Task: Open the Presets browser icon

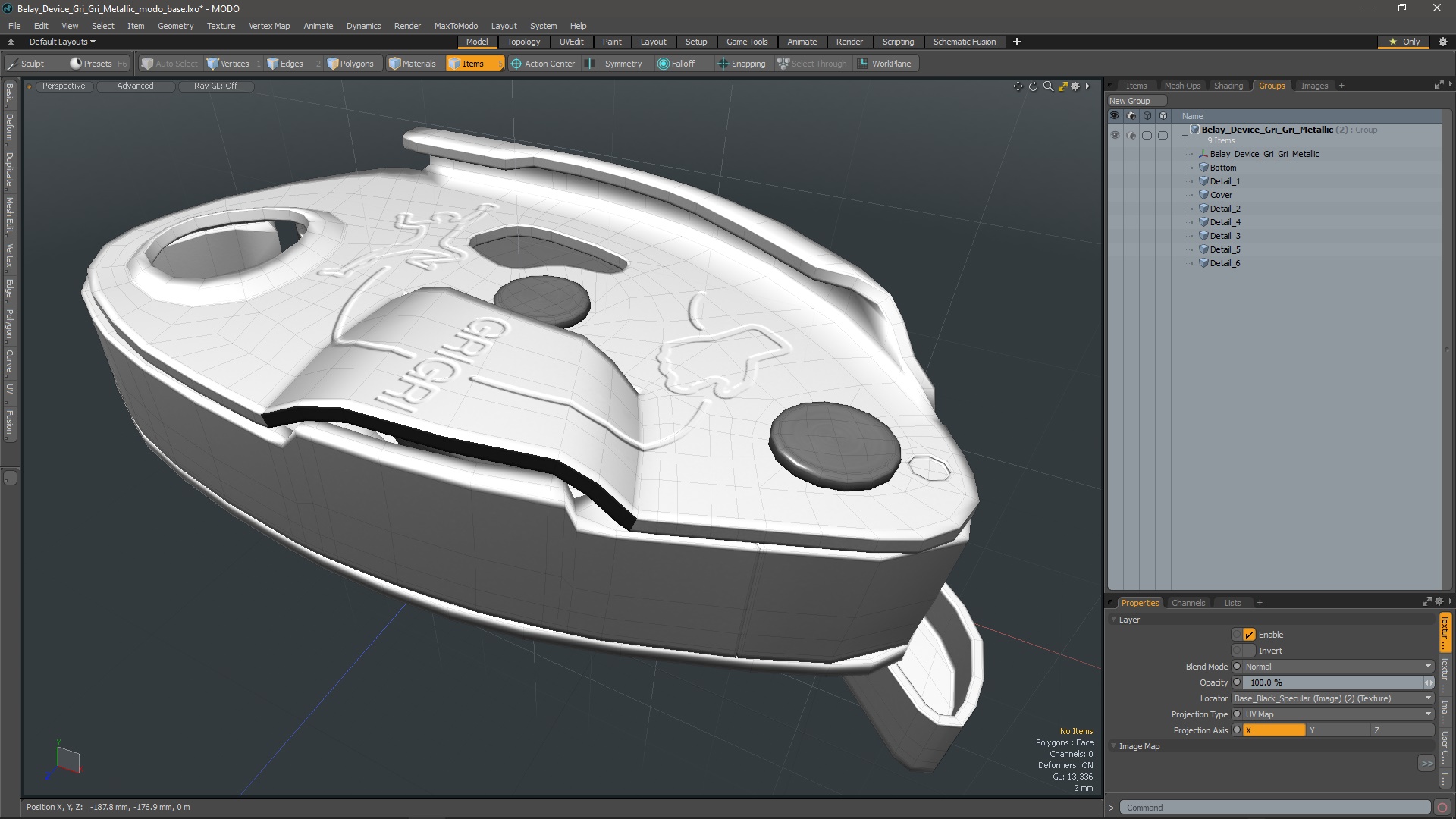Action: click(x=76, y=64)
